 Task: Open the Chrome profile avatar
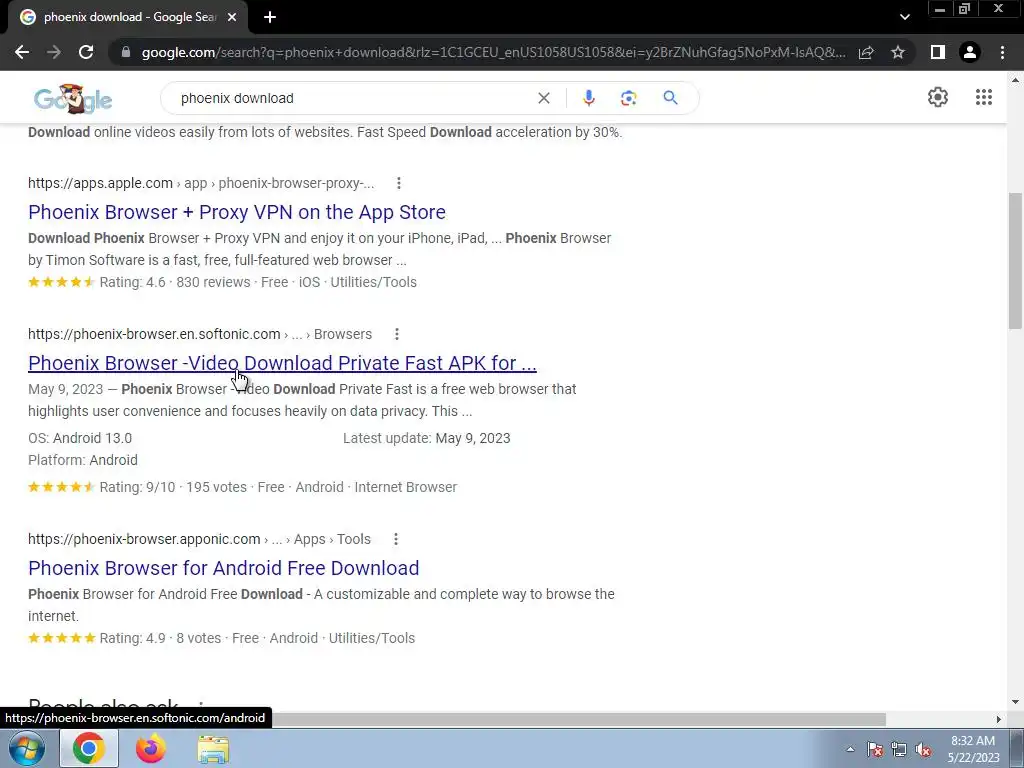pyautogui.click(x=970, y=52)
